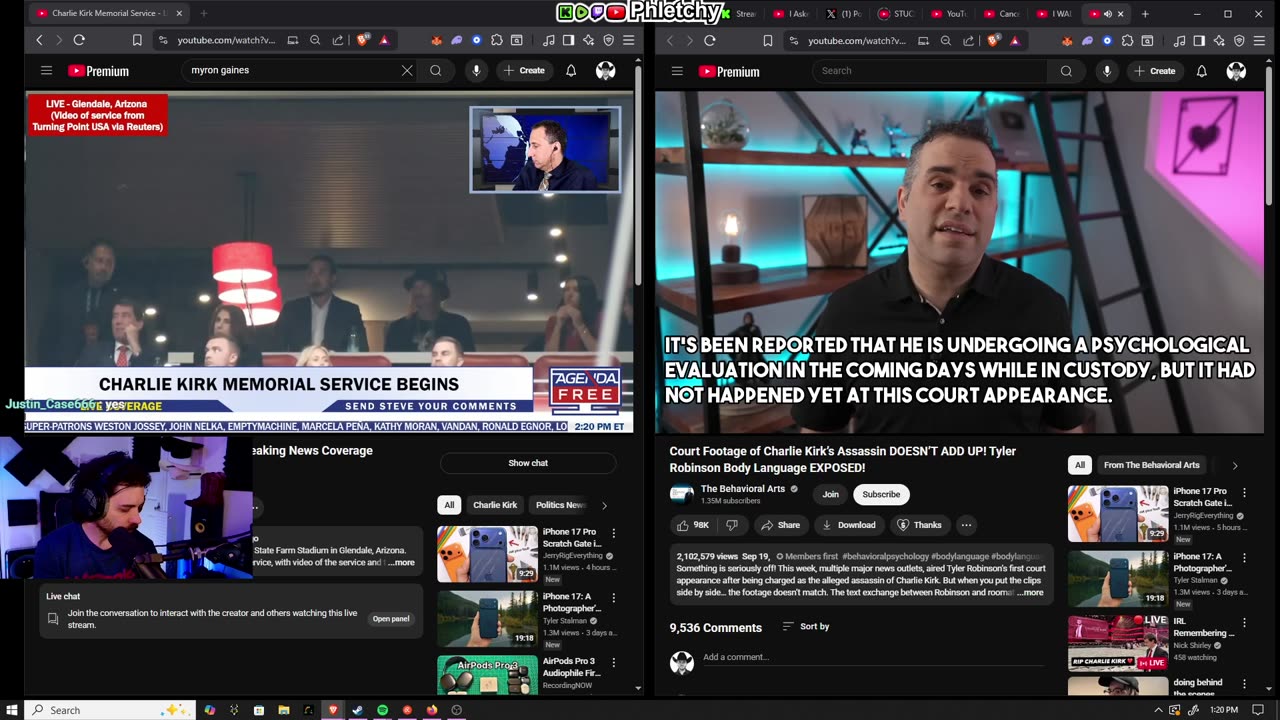Bookmark page in the left browser window
The image size is (1280, 720).
(x=137, y=40)
